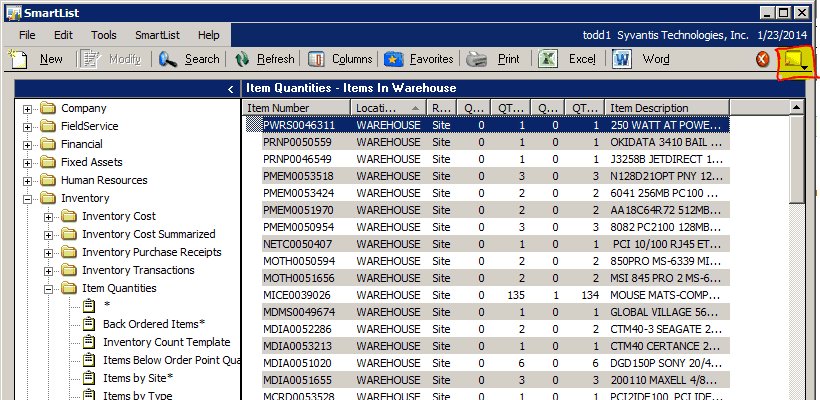Image resolution: width=820 pixels, height=400 pixels.
Task: Expand the Financial tree node
Action: [x=27, y=145]
